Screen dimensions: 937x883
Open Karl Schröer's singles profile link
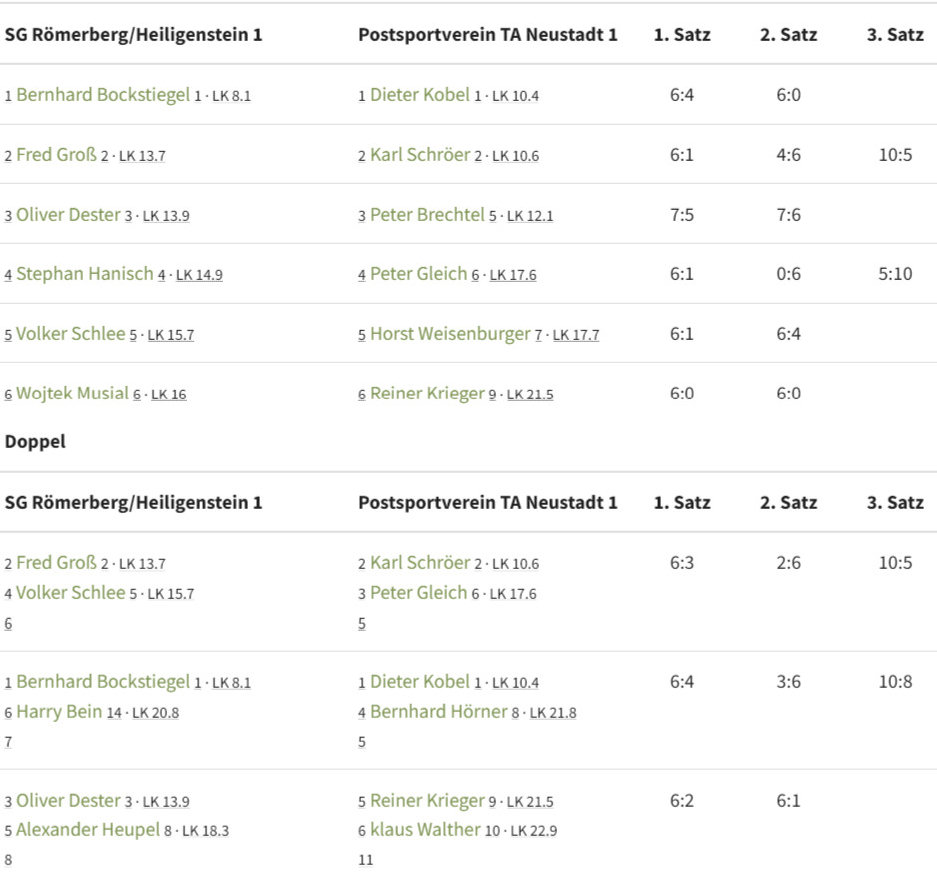(x=420, y=154)
